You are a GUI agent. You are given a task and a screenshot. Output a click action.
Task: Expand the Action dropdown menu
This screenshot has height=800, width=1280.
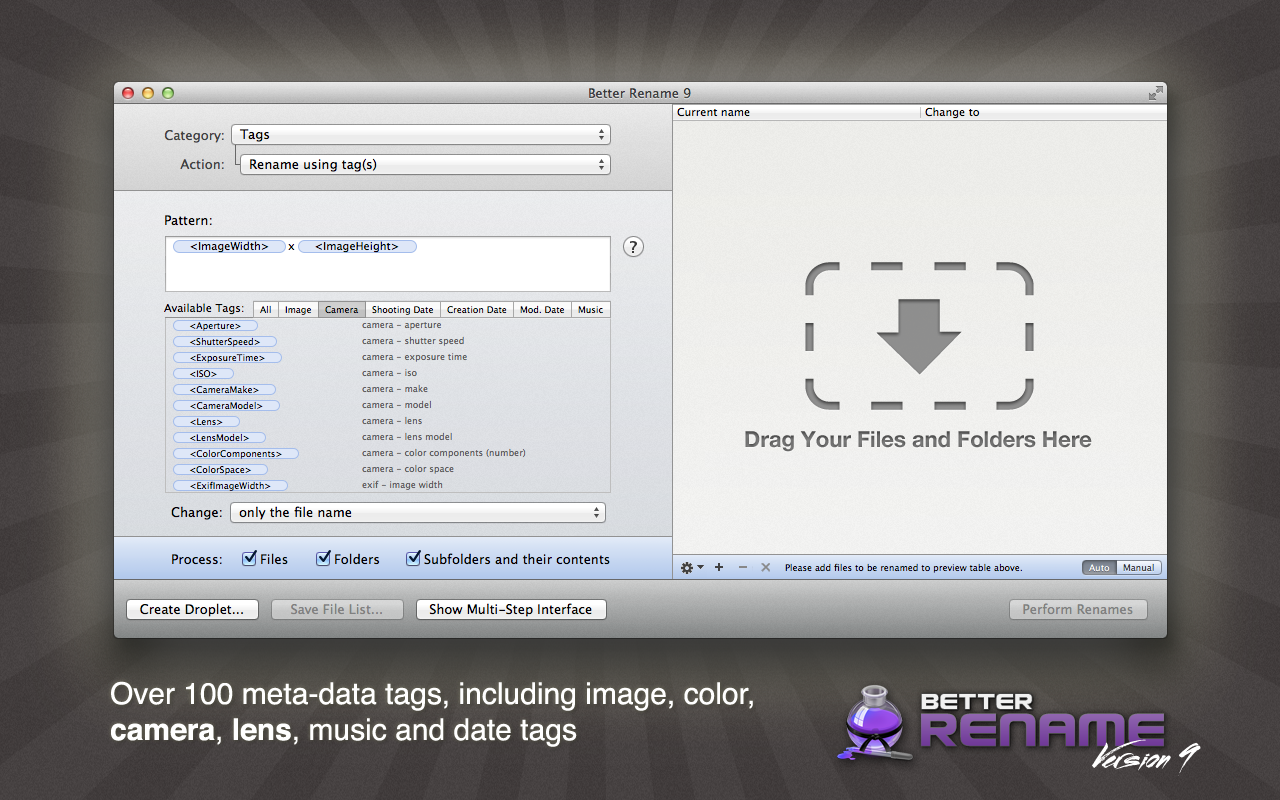click(425, 165)
